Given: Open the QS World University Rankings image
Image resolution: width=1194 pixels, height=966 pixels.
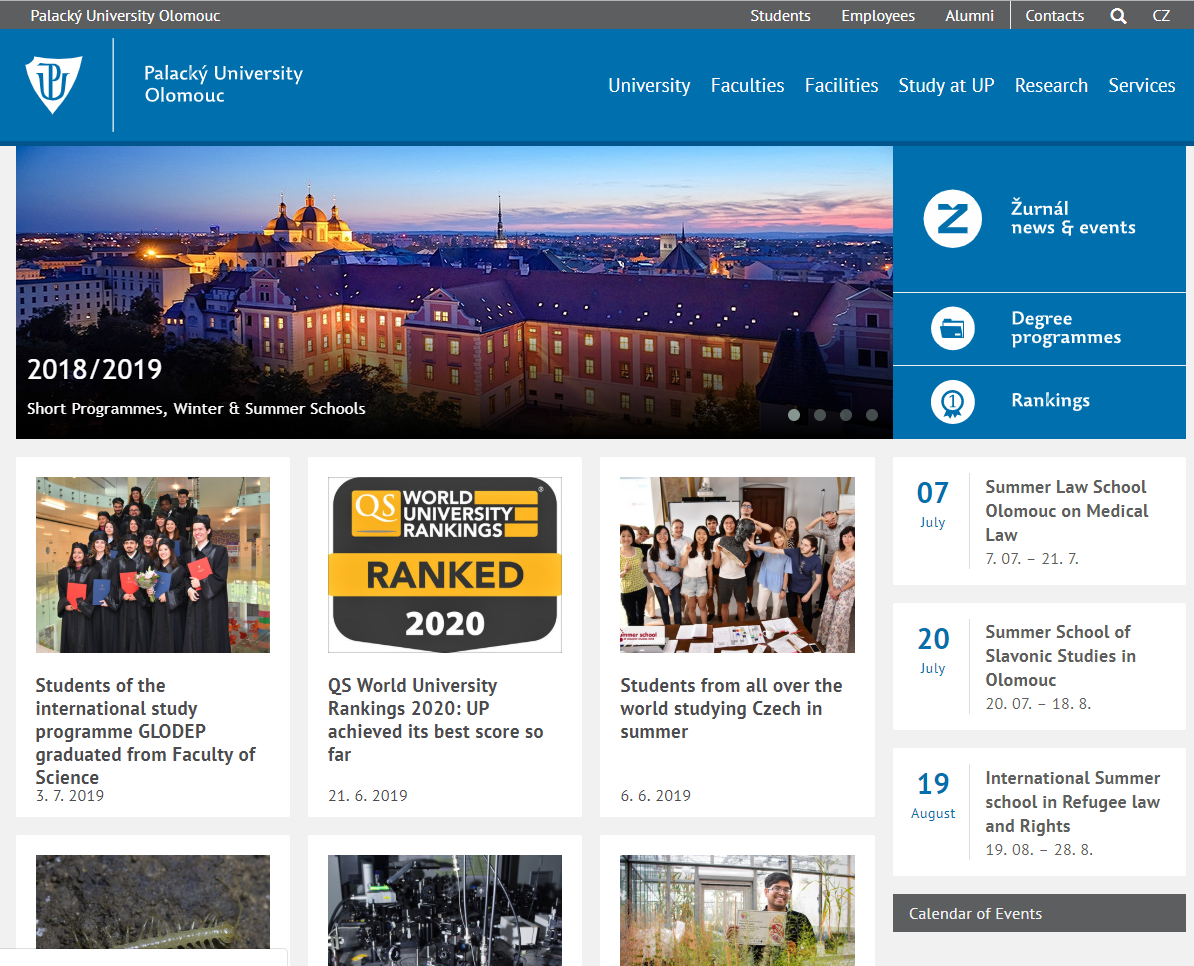Looking at the screenshot, I should tap(445, 565).
